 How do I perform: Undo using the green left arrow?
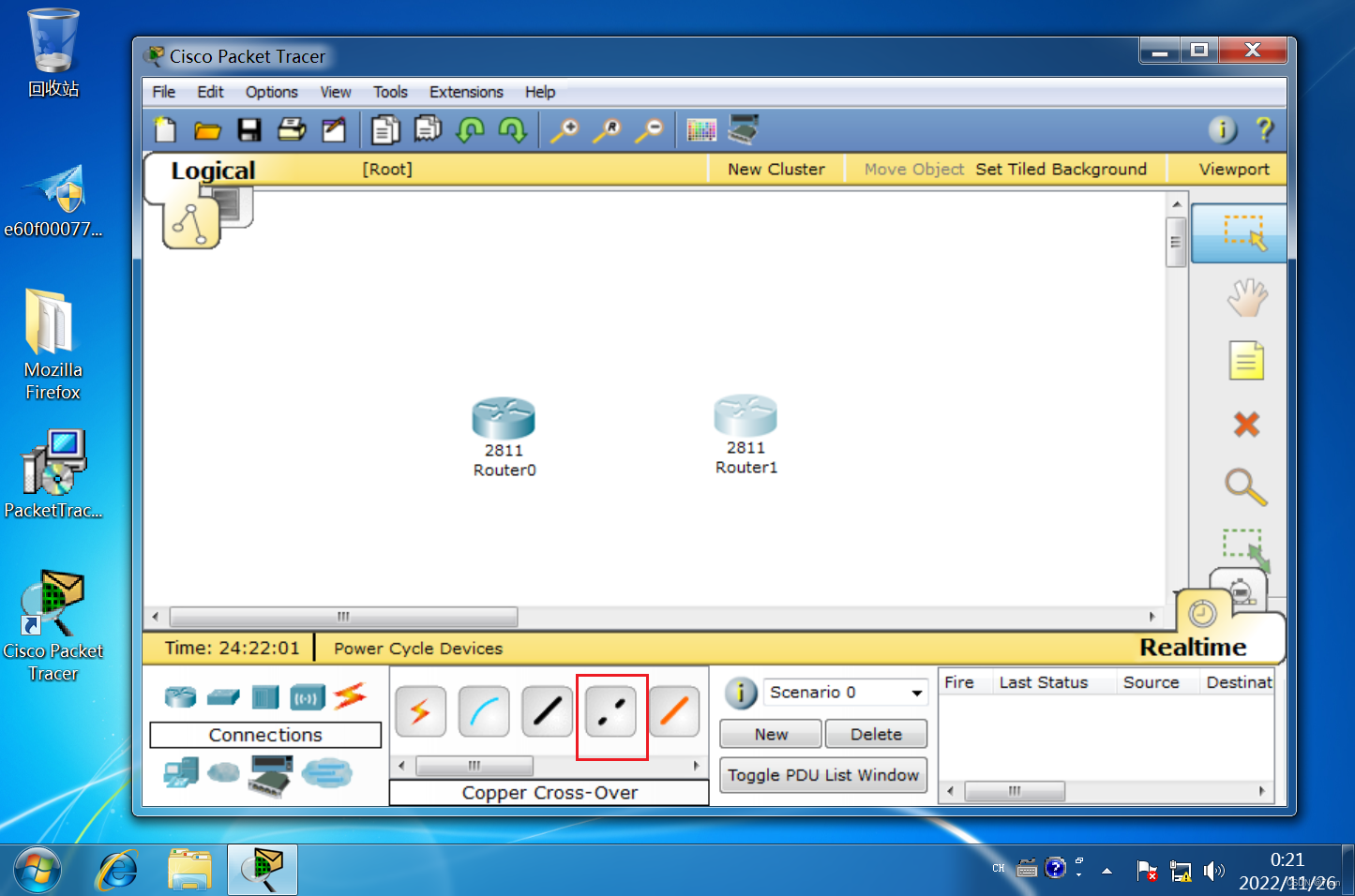tap(470, 129)
